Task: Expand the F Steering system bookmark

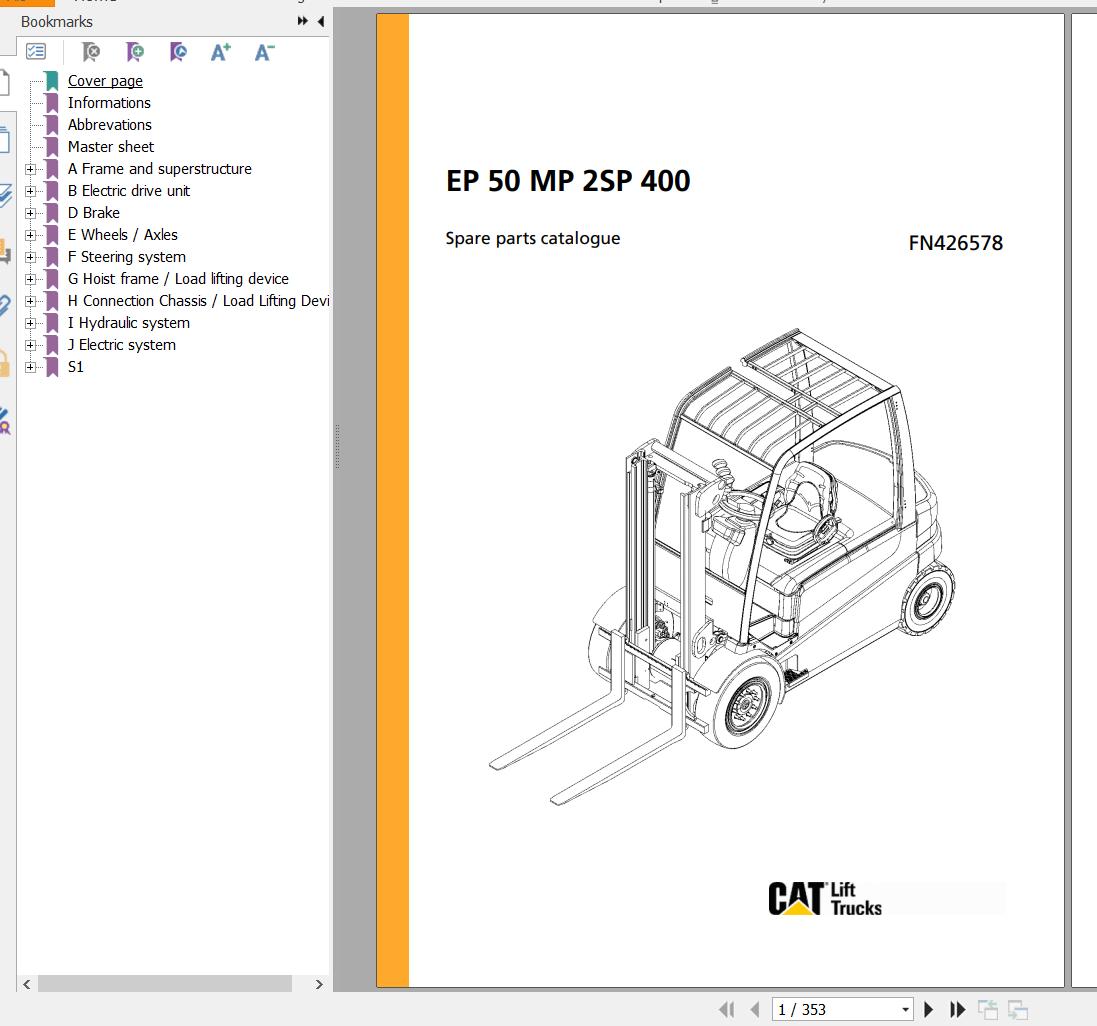Action: (x=30, y=257)
